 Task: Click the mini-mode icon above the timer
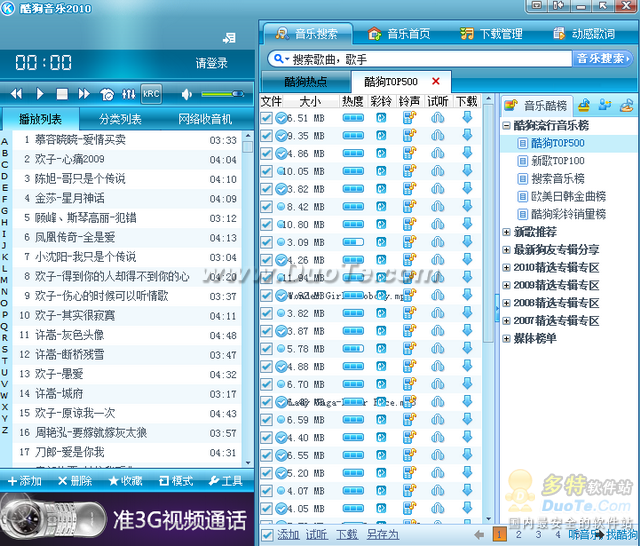[229, 38]
